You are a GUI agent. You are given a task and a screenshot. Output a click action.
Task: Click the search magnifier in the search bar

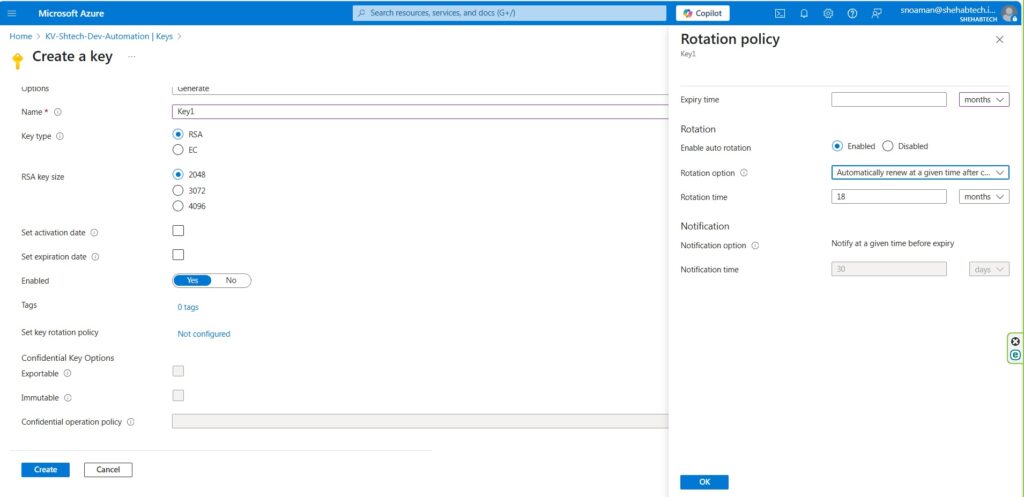[361, 13]
